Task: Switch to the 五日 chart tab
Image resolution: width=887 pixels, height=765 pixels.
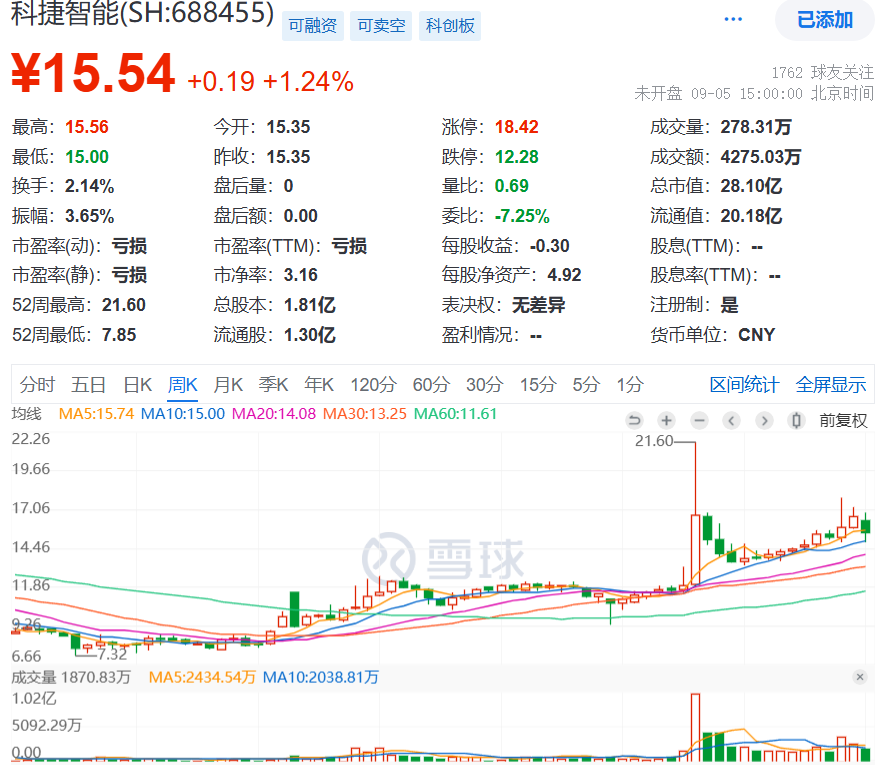Action: coord(88,385)
